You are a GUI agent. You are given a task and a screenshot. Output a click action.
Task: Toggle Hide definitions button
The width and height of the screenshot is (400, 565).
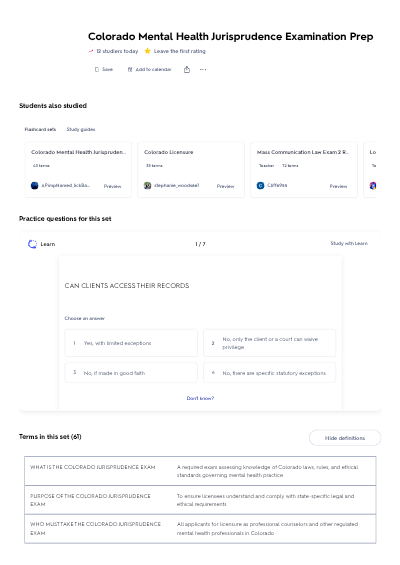click(345, 438)
